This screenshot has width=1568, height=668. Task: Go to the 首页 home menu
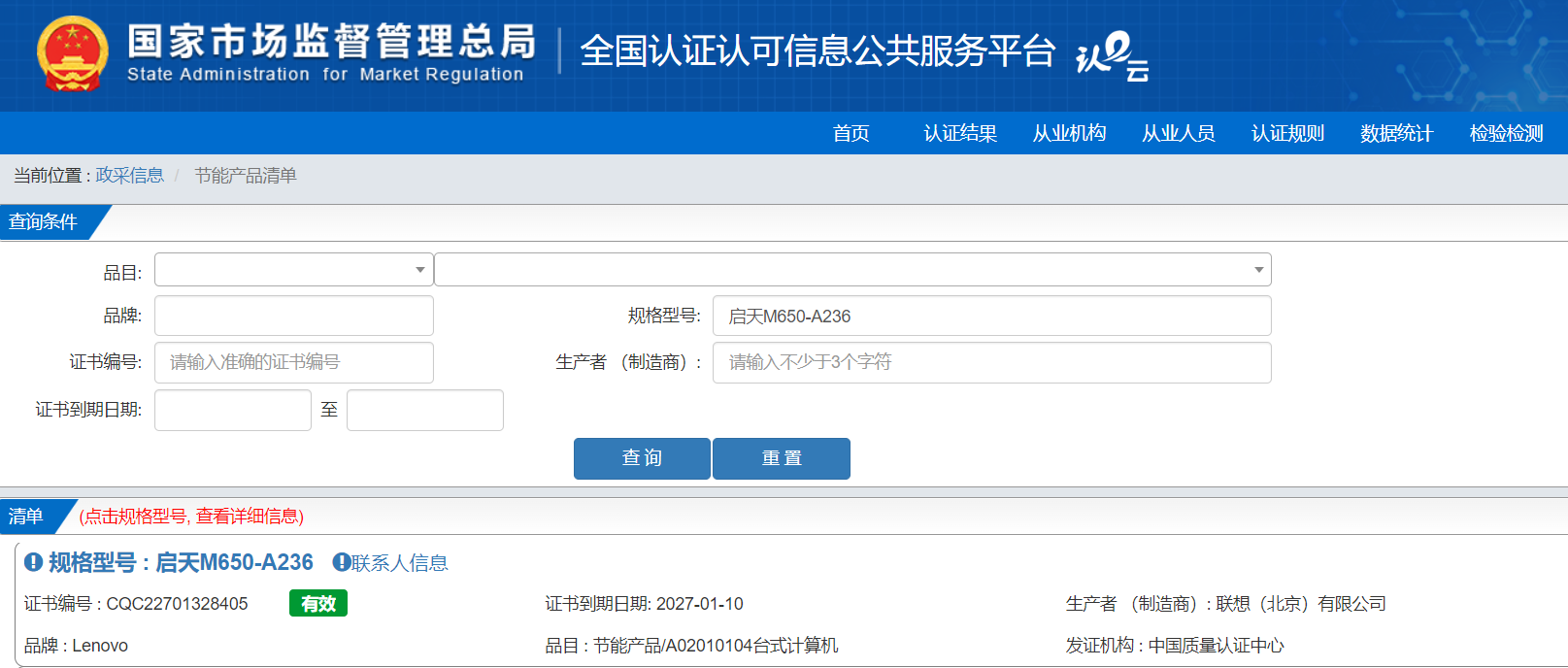tap(851, 133)
